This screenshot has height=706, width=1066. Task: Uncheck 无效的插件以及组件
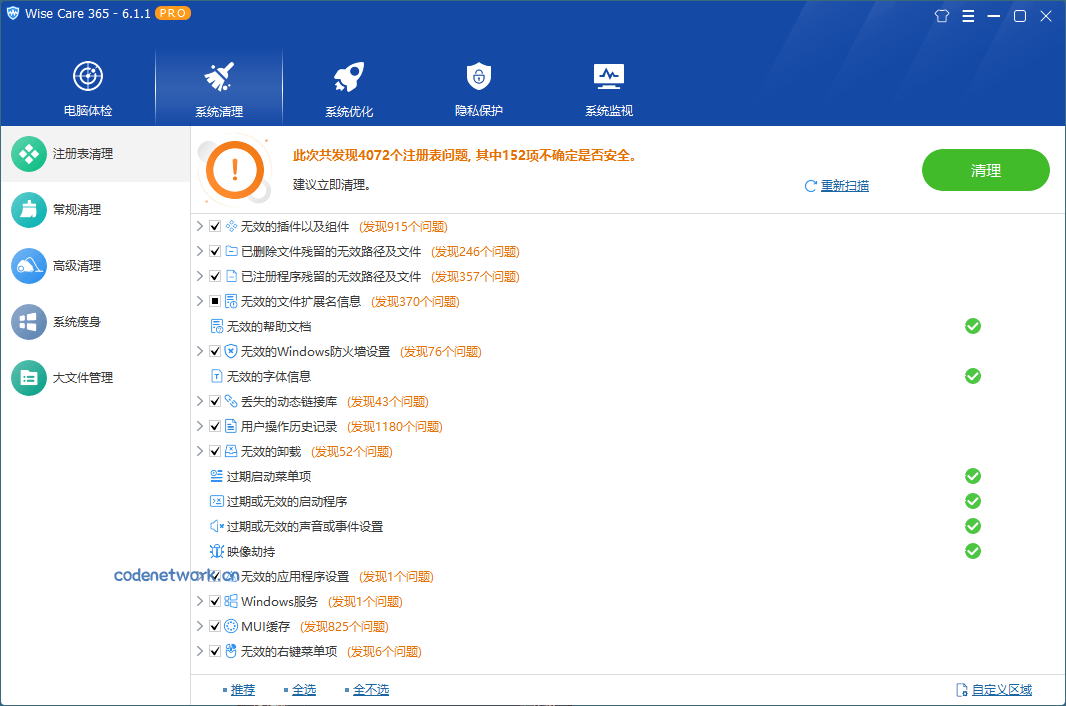[x=214, y=226]
